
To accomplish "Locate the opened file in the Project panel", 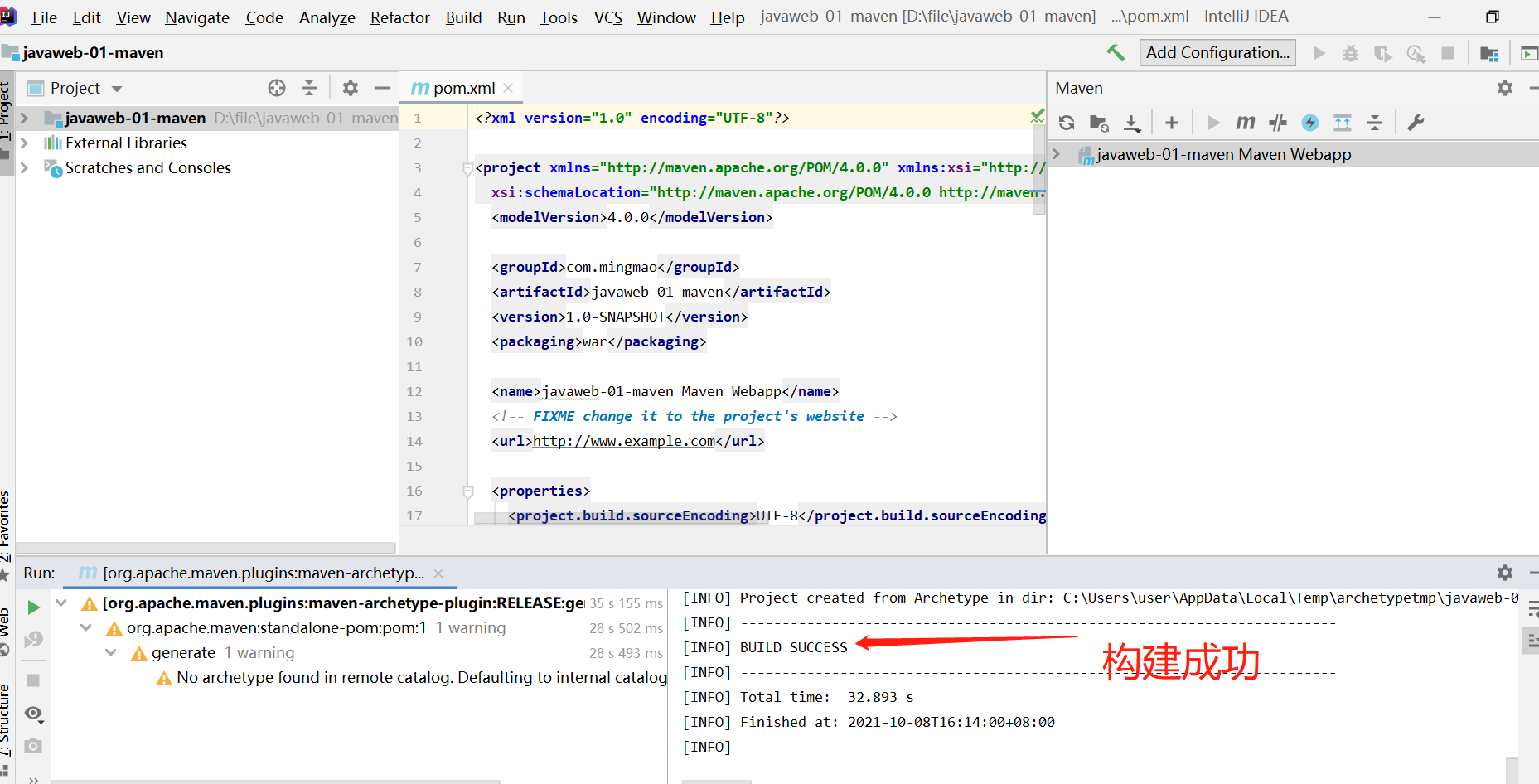I will tap(277, 88).
